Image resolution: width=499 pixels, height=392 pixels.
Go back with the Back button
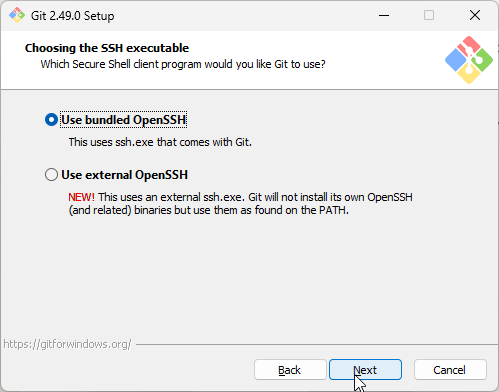pyautogui.click(x=290, y=370)
